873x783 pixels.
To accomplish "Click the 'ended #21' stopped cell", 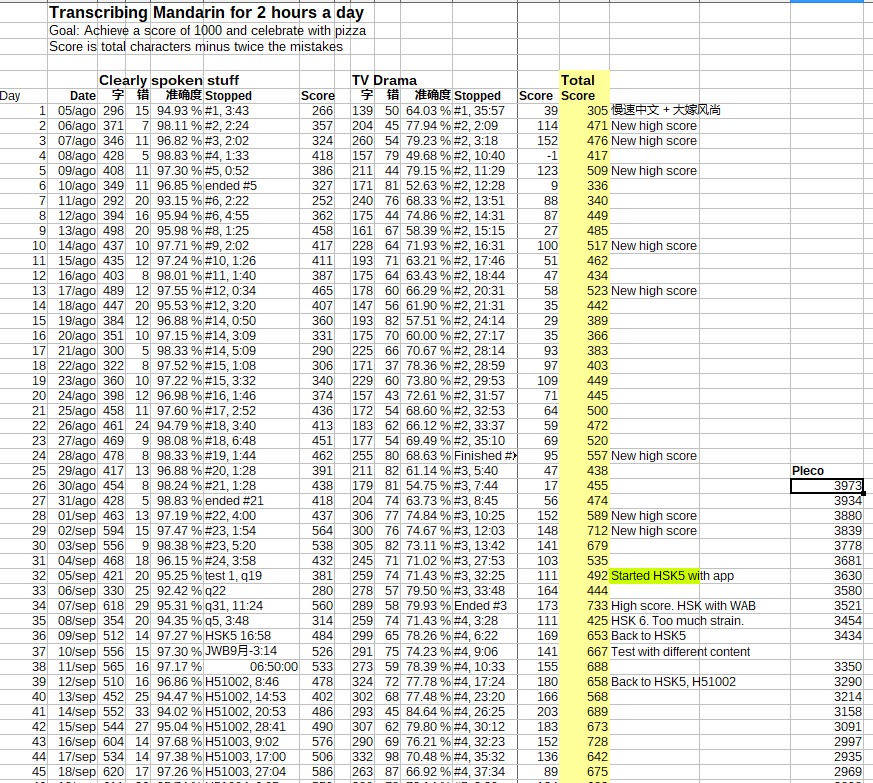I will click(236, 500).
